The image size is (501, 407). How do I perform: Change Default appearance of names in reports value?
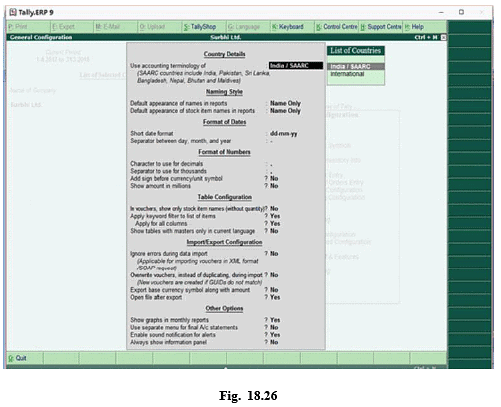point(285,103)
